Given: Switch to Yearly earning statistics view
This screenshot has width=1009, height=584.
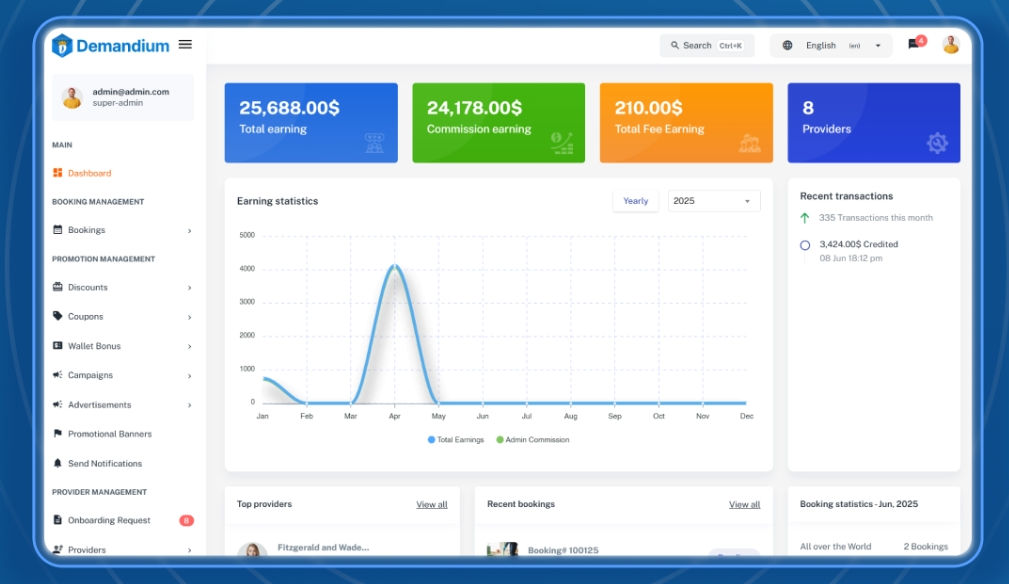Looking at the screenshot, I should (635, 201).
